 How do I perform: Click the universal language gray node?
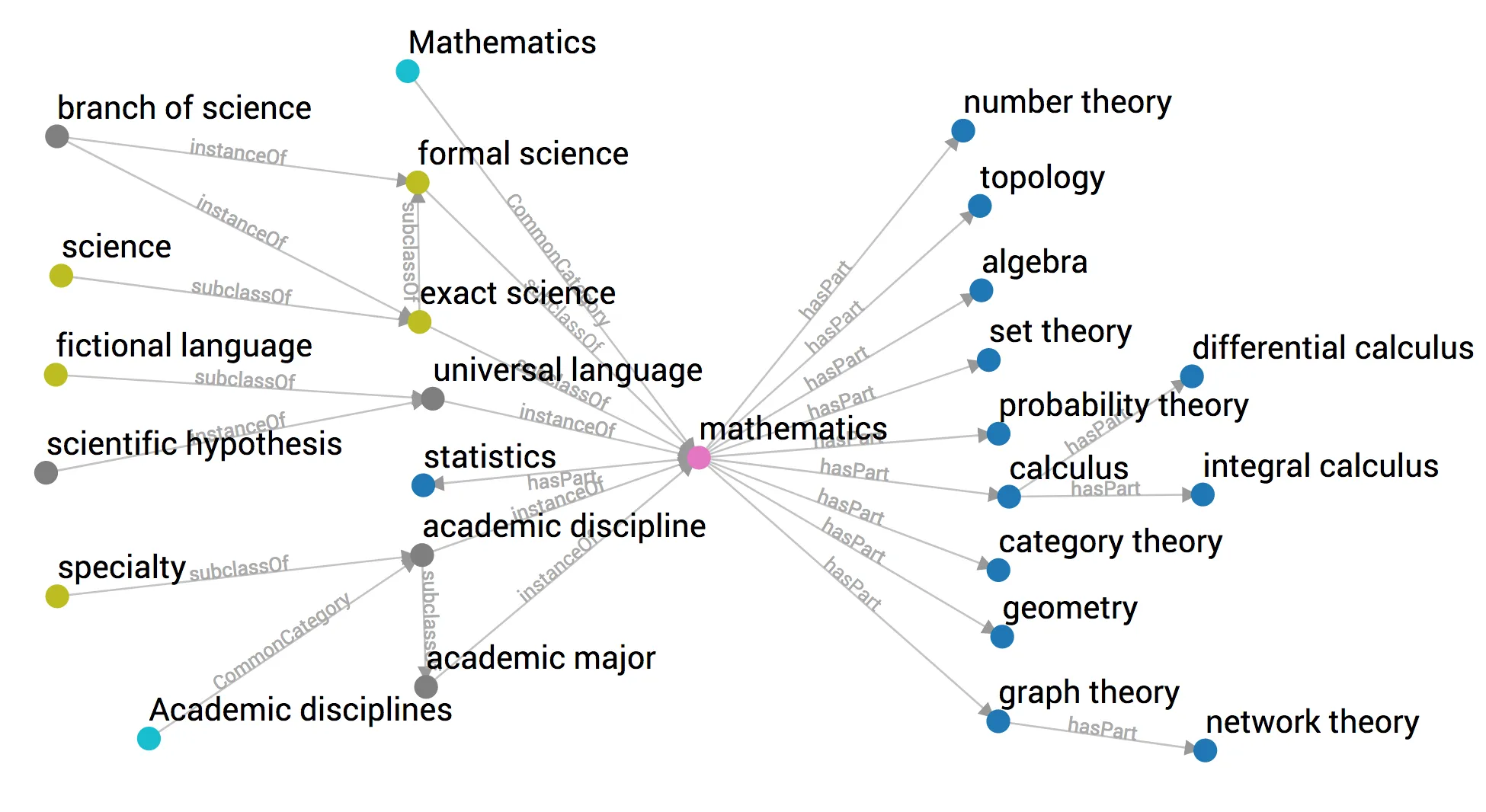433,398
